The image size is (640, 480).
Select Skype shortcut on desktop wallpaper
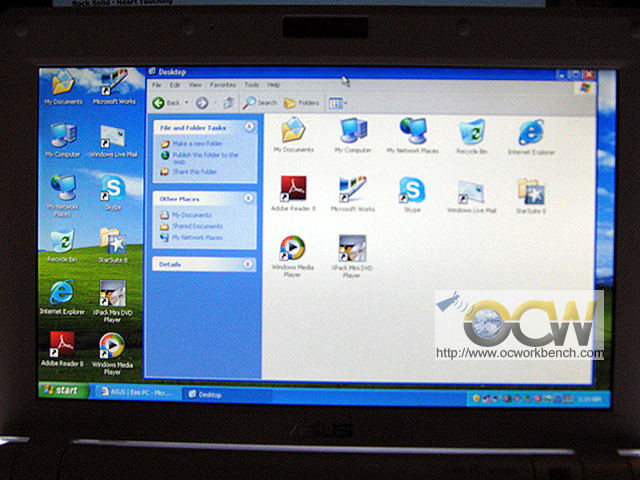pos(113,193)
